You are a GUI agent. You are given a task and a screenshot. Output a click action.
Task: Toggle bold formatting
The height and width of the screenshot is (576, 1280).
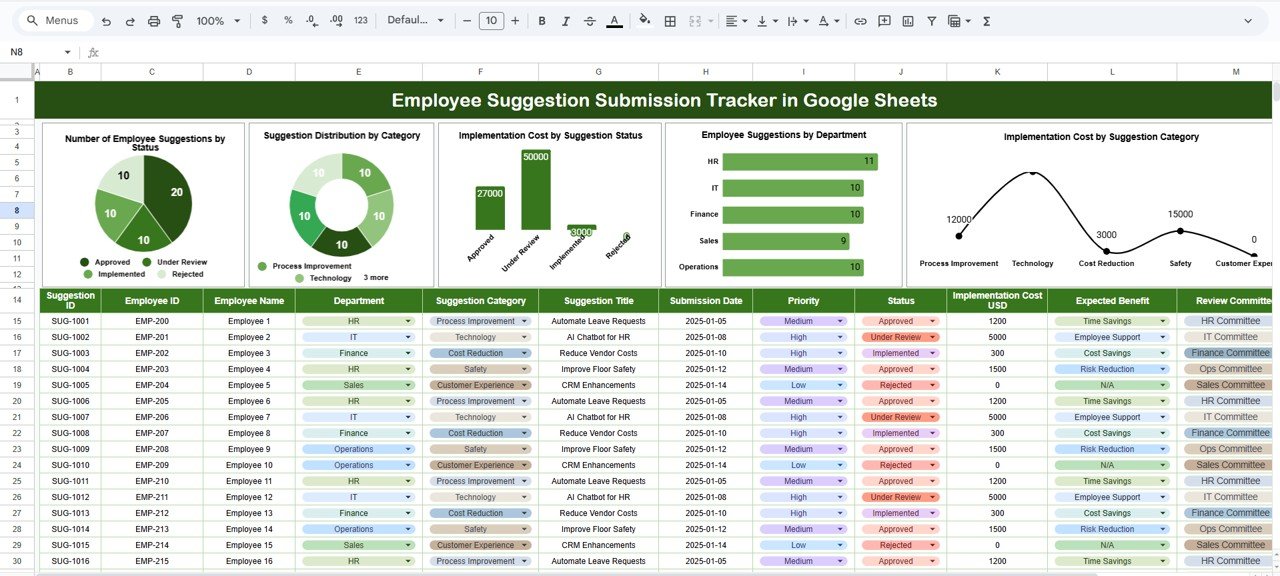point(541,20)
